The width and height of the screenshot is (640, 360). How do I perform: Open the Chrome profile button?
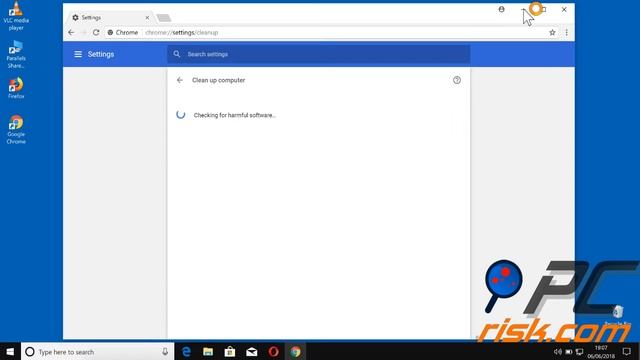click(502, 9)
